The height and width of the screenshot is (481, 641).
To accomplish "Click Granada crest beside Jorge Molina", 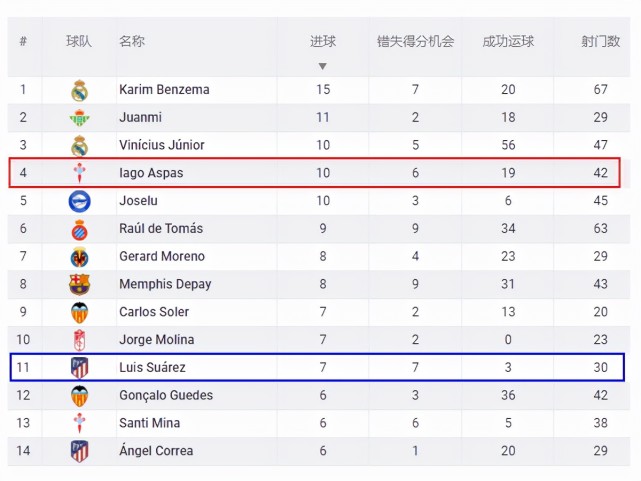I will click(x=80, y=340).
